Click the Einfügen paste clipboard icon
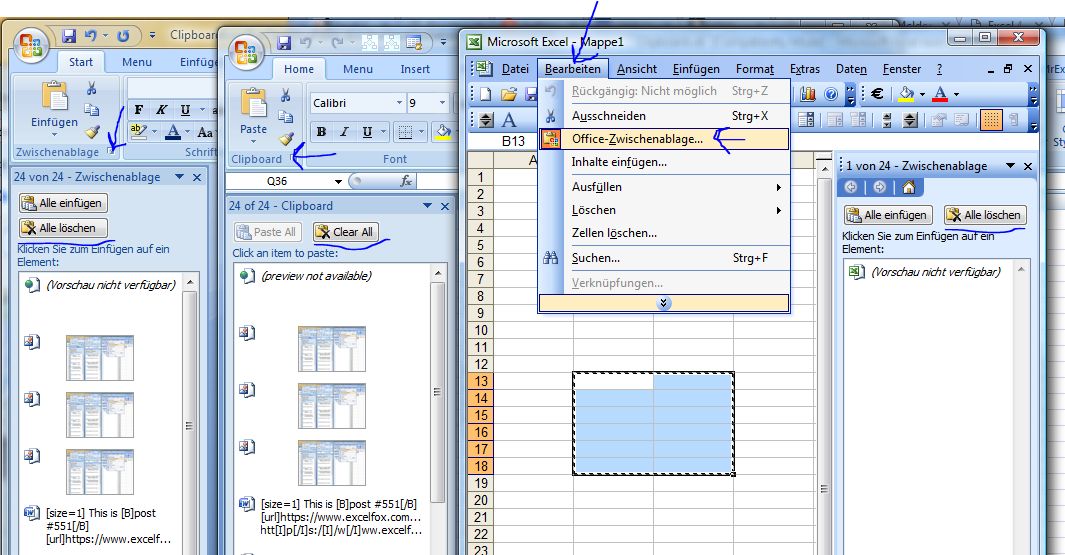1065x555 pixels. (54, 96)
